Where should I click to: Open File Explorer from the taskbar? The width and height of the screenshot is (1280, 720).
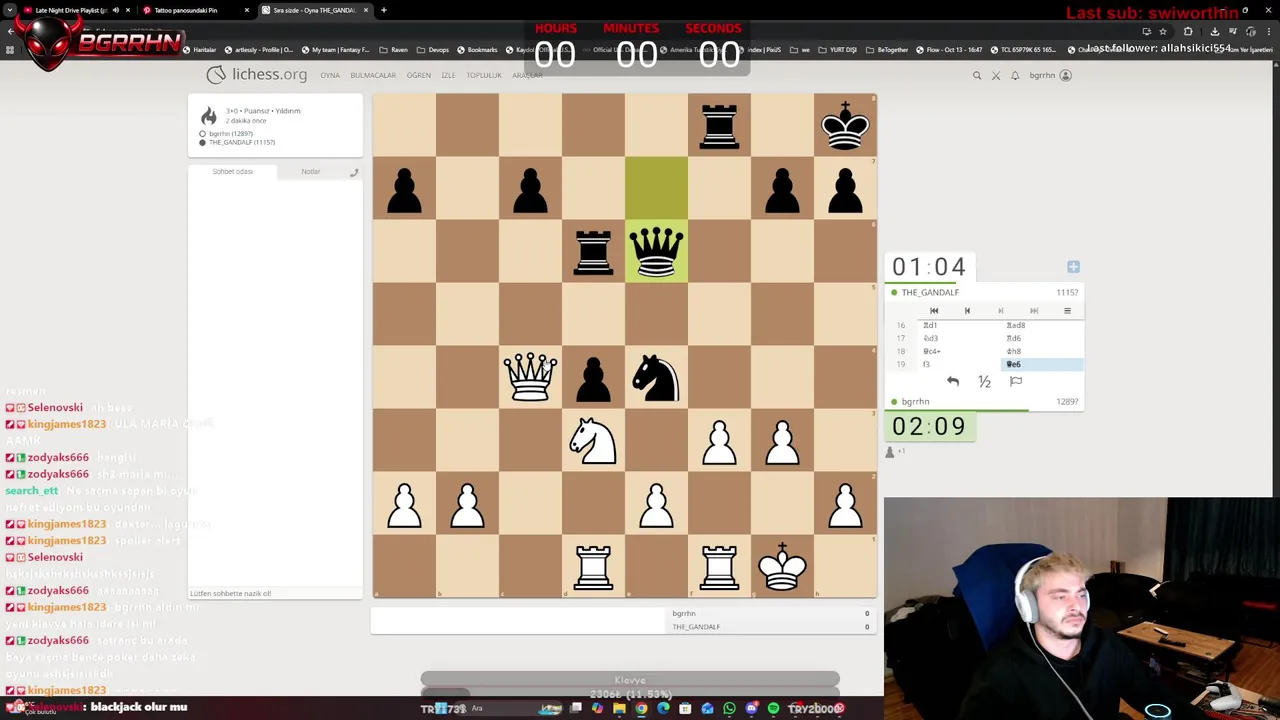click(619, 709)
